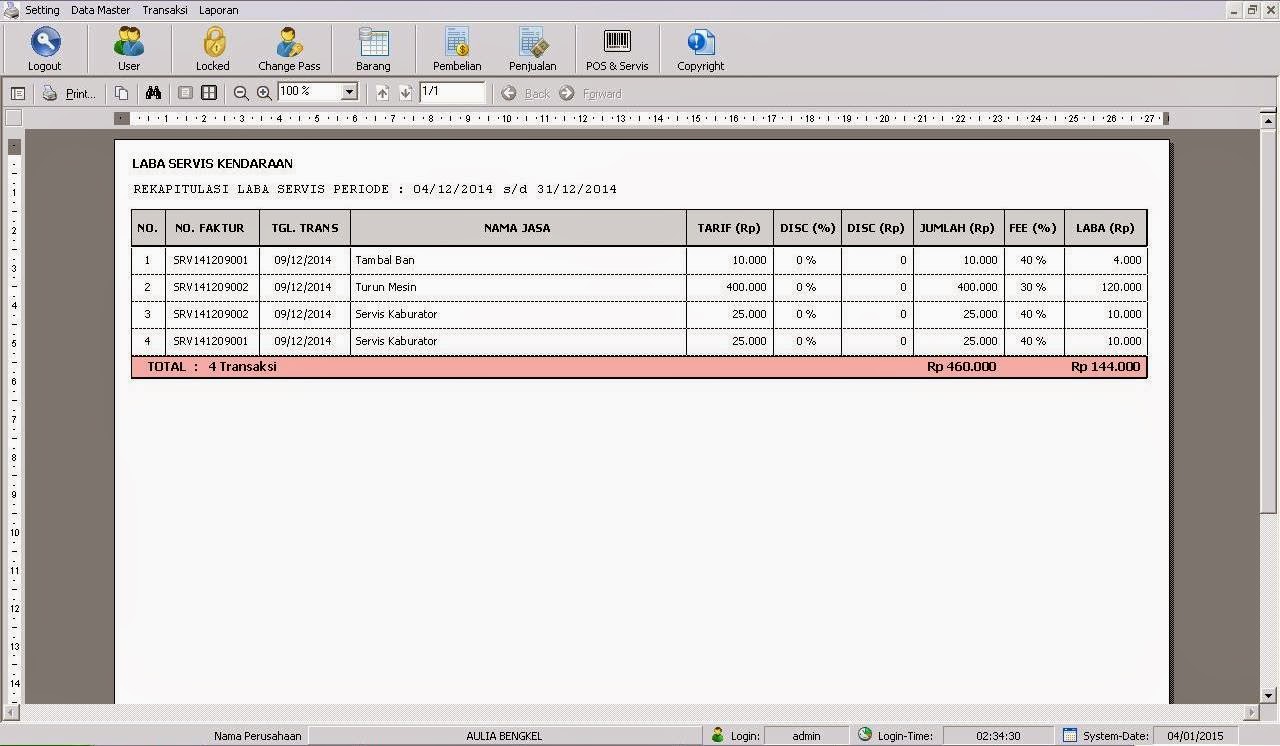Click AULIA BENGKEL in status bar
Viewport: 1280px width, 746px height.
(x=504, y=736)
